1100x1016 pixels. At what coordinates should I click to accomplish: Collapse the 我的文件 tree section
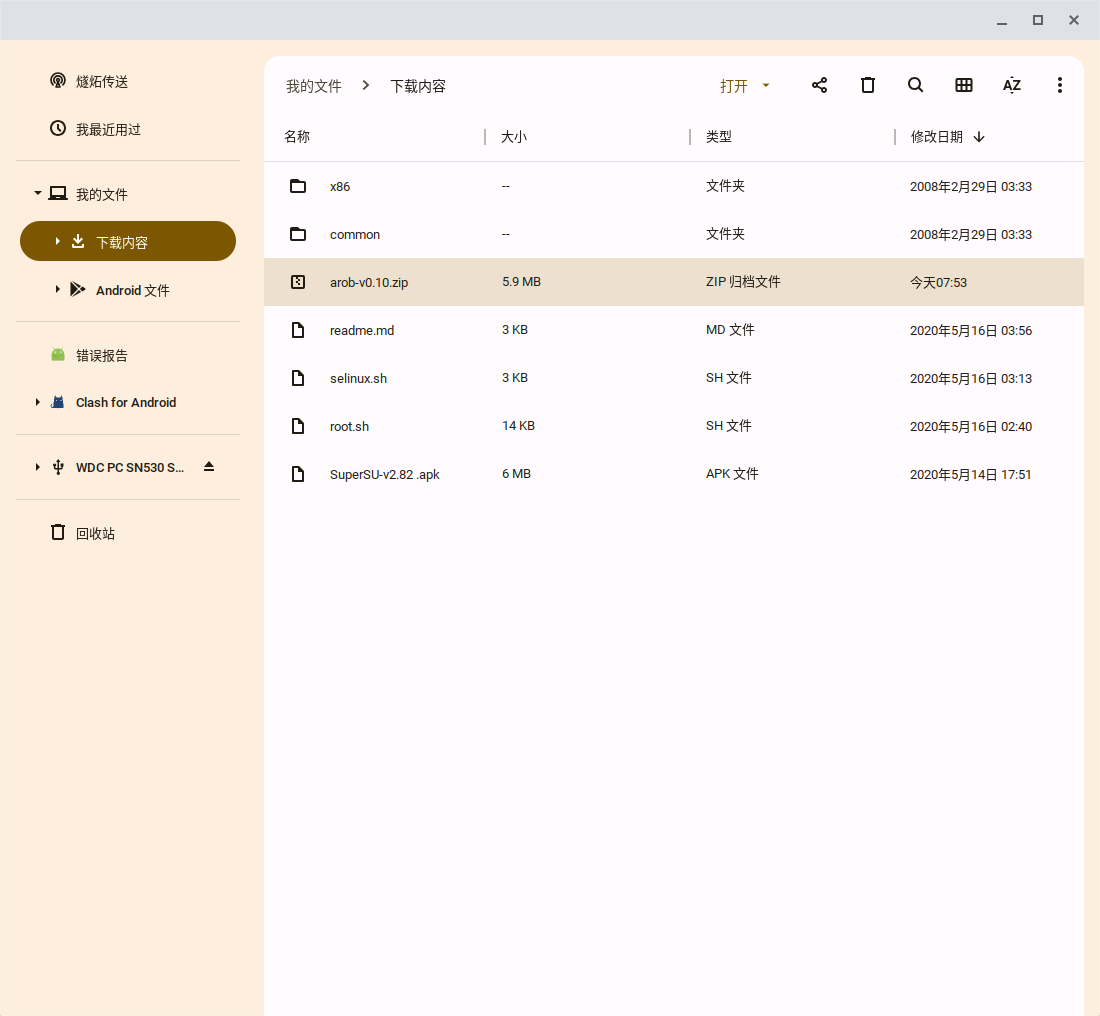(x=38, y=194)
